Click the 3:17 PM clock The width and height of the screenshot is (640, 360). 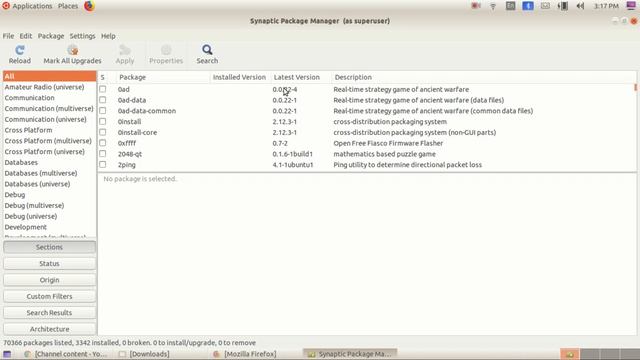[606, 6]
